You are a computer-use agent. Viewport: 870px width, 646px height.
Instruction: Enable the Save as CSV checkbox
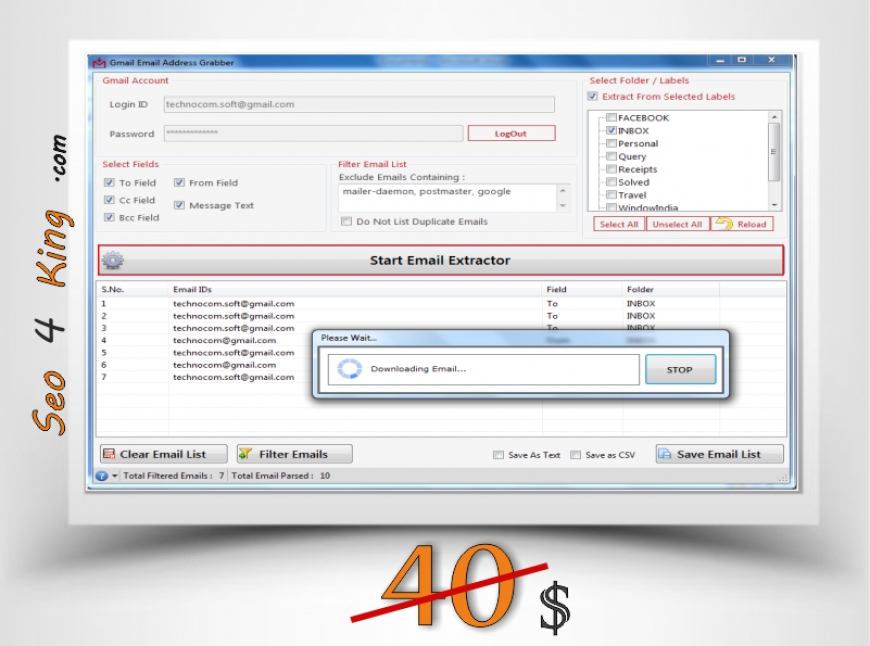(576, 455)
